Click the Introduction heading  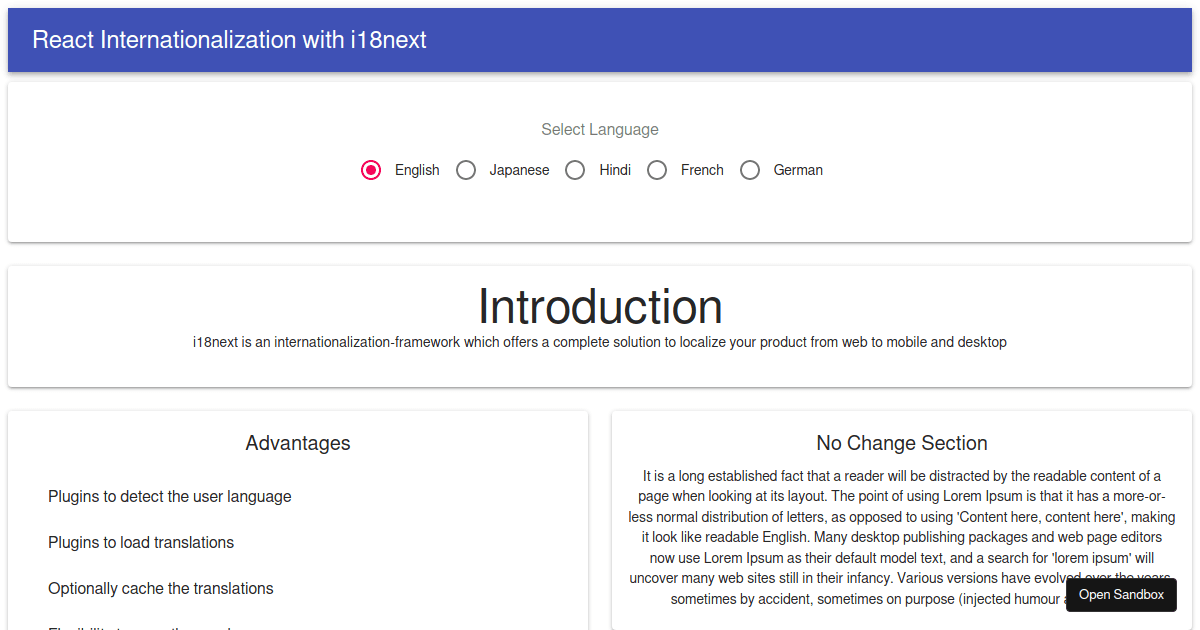[600, 306]
